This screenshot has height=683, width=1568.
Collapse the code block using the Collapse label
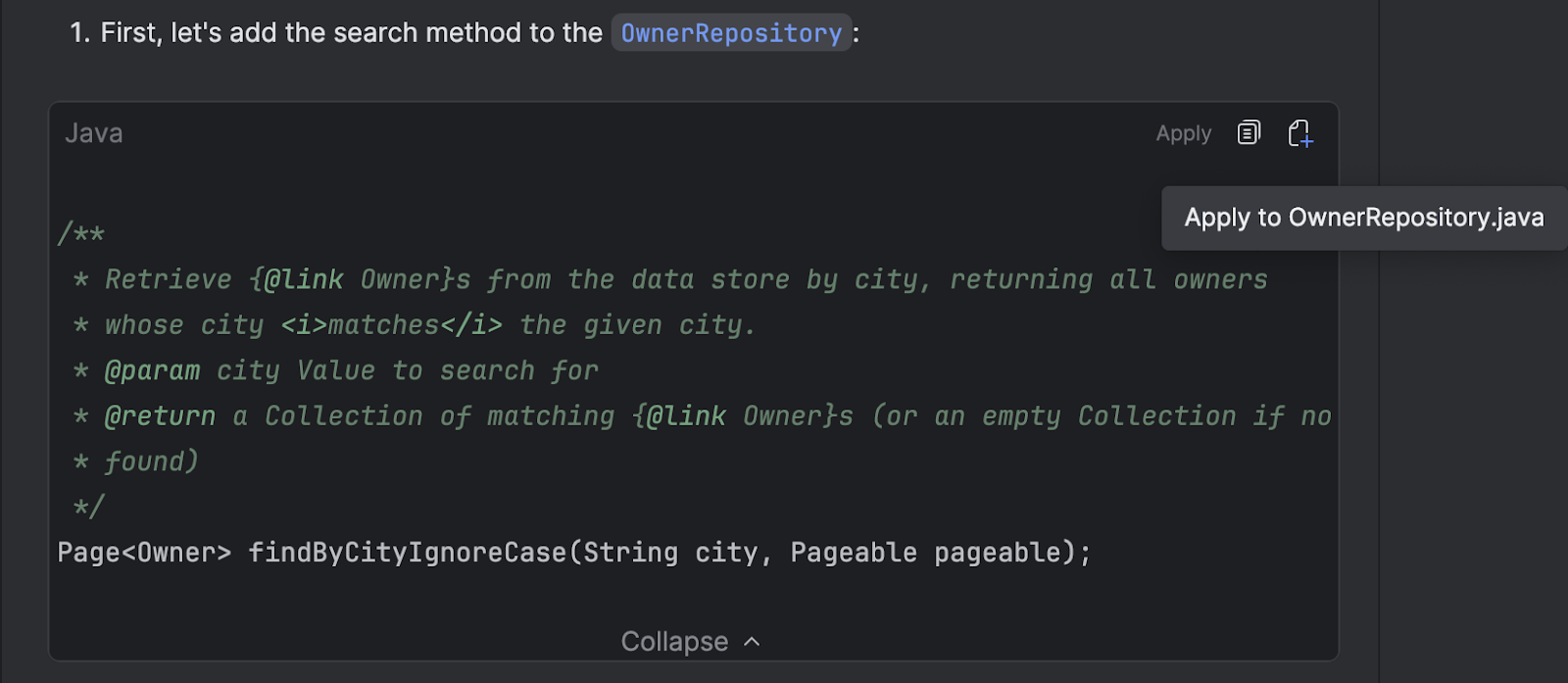coord(674,642)
